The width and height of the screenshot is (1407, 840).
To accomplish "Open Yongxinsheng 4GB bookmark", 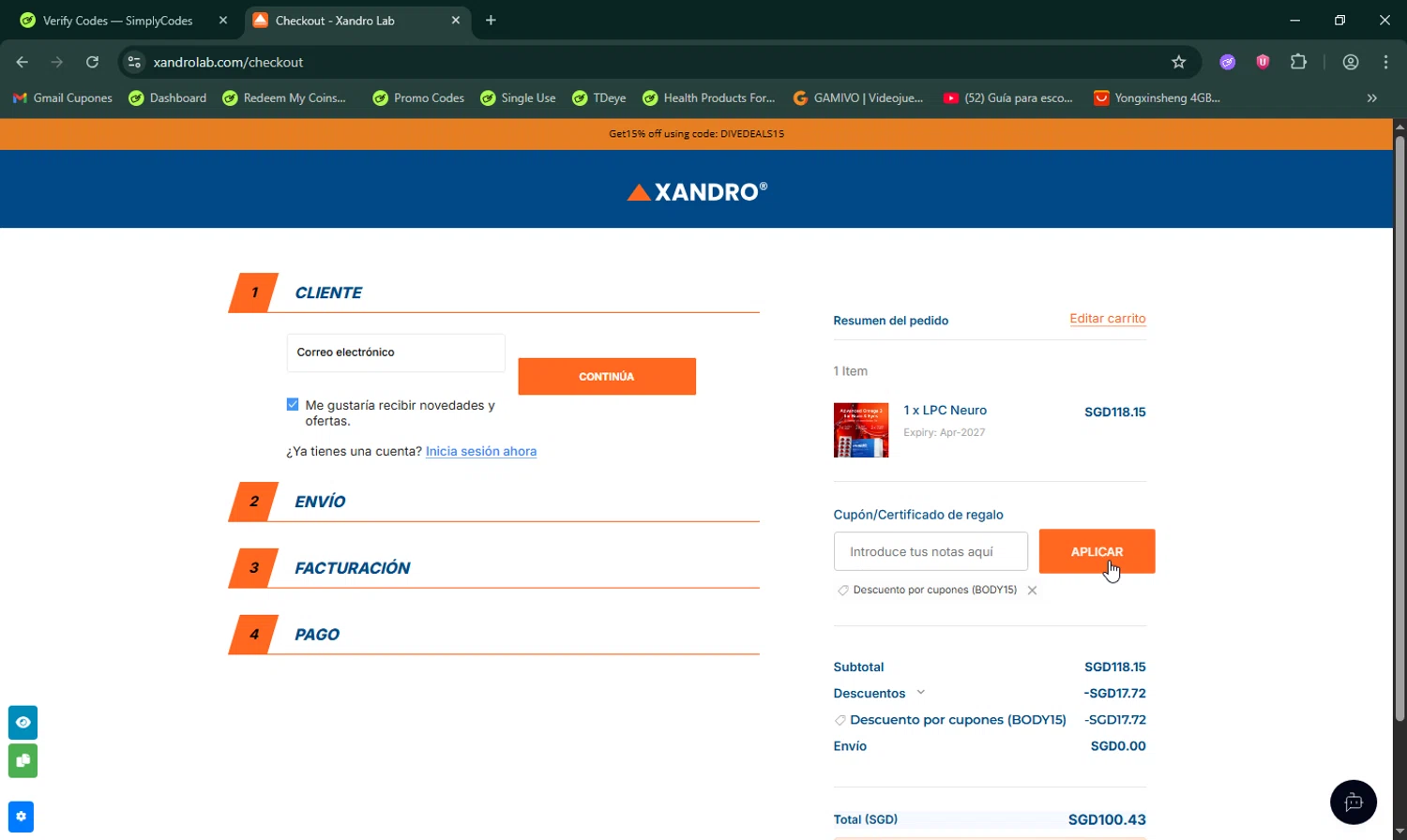I will point(1157,97).
